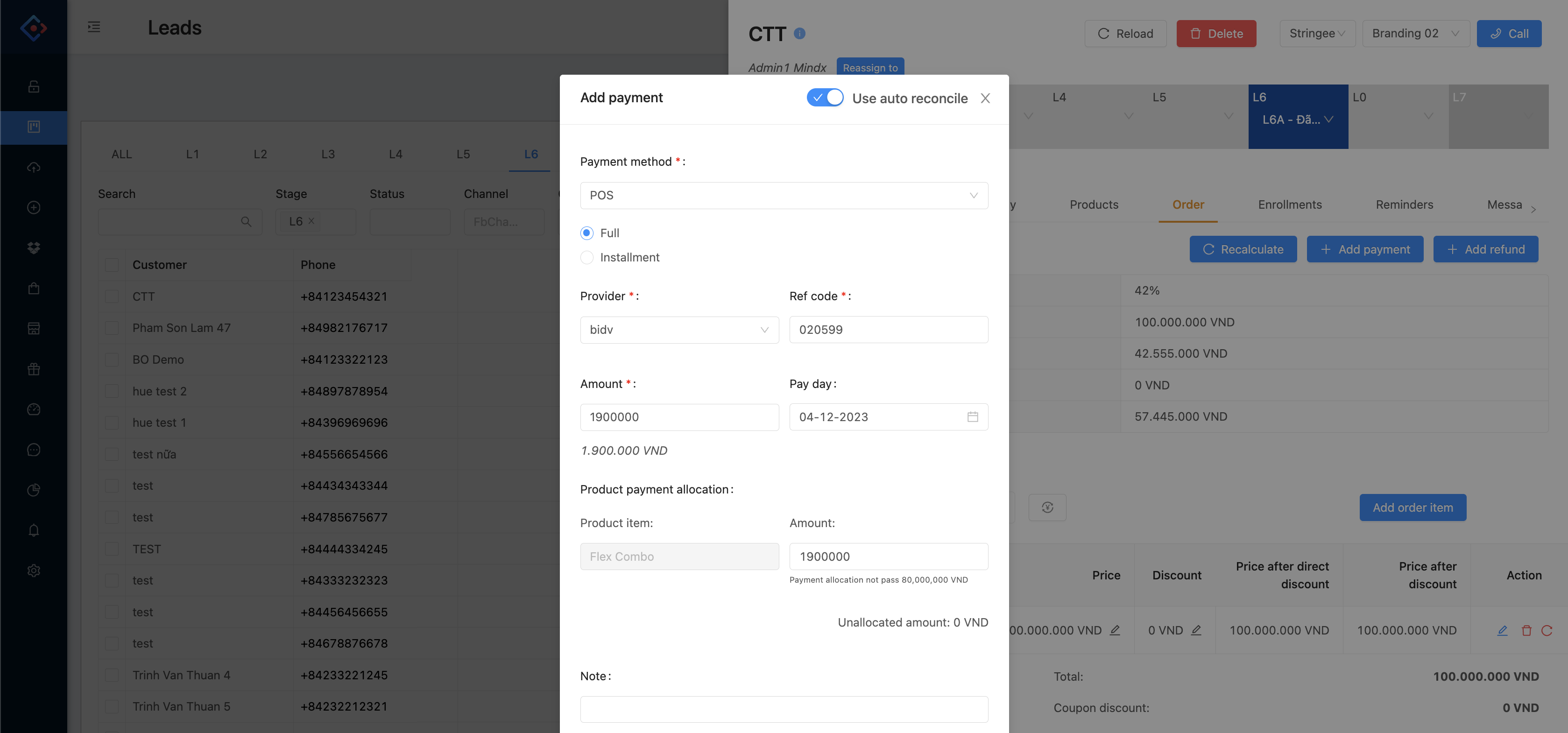Select the Installment radio option
Image resolution: width=1568 pixels, height=733 pixels.
[587, 258]
